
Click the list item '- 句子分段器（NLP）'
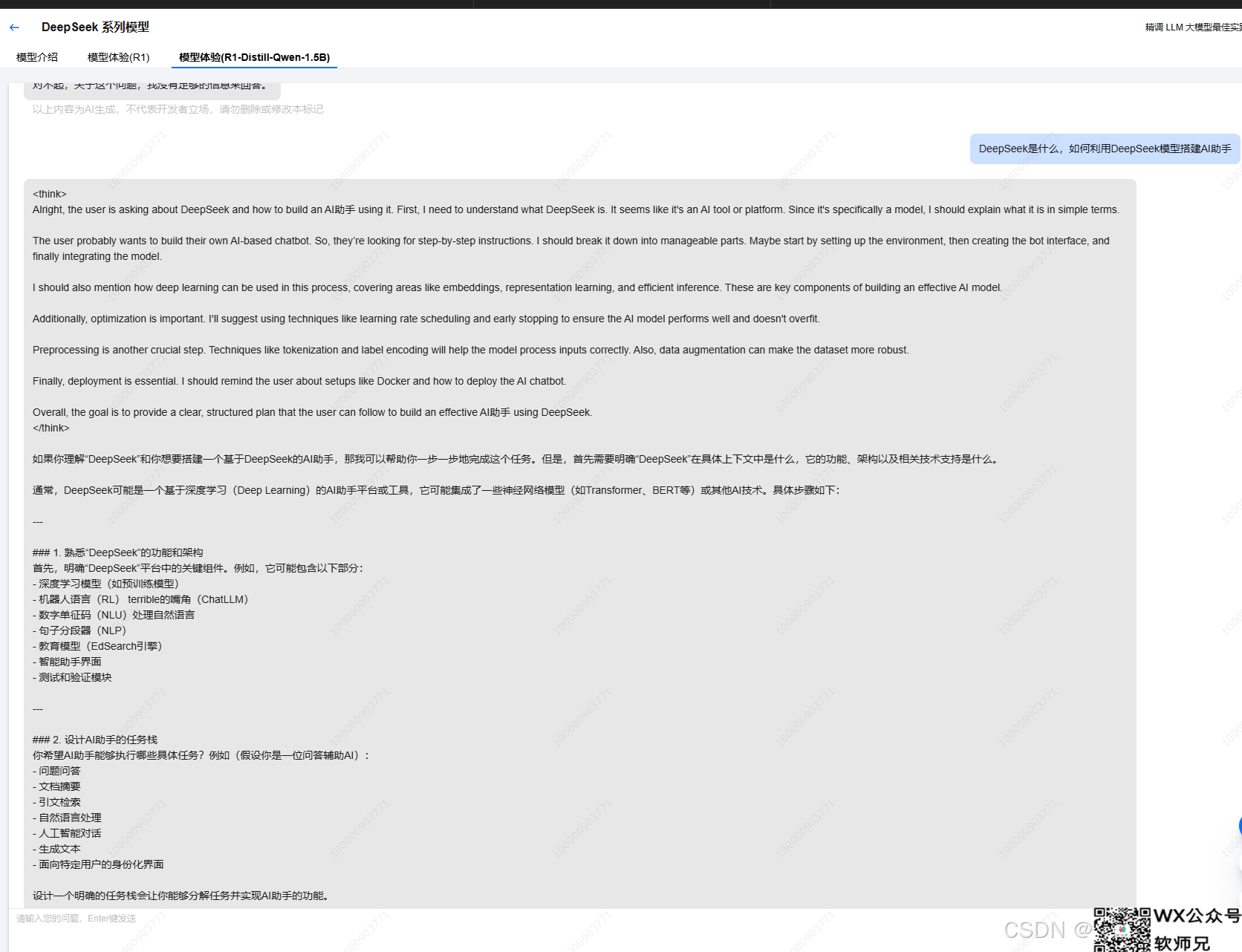tap(79, 630)
